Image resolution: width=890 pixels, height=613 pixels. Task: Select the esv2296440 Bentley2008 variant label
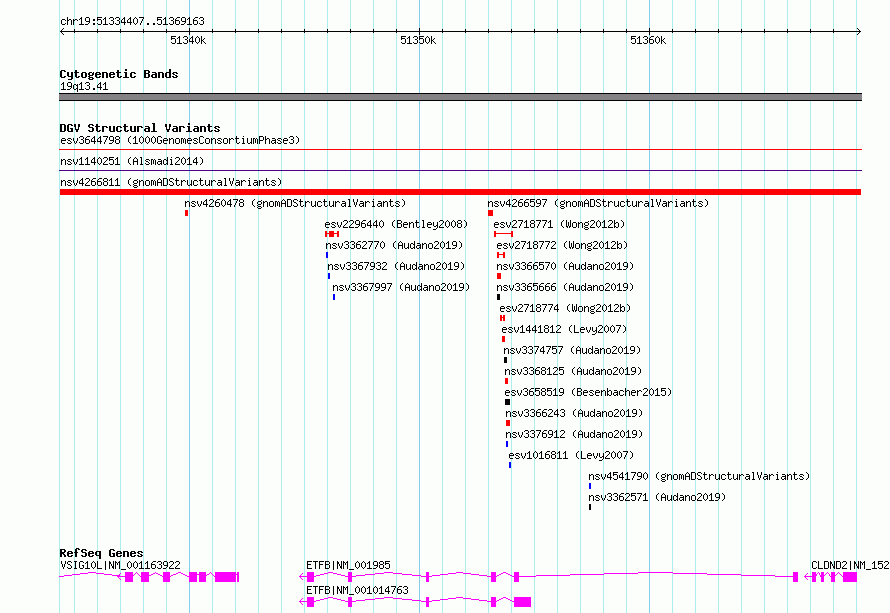tap(396, 224)
